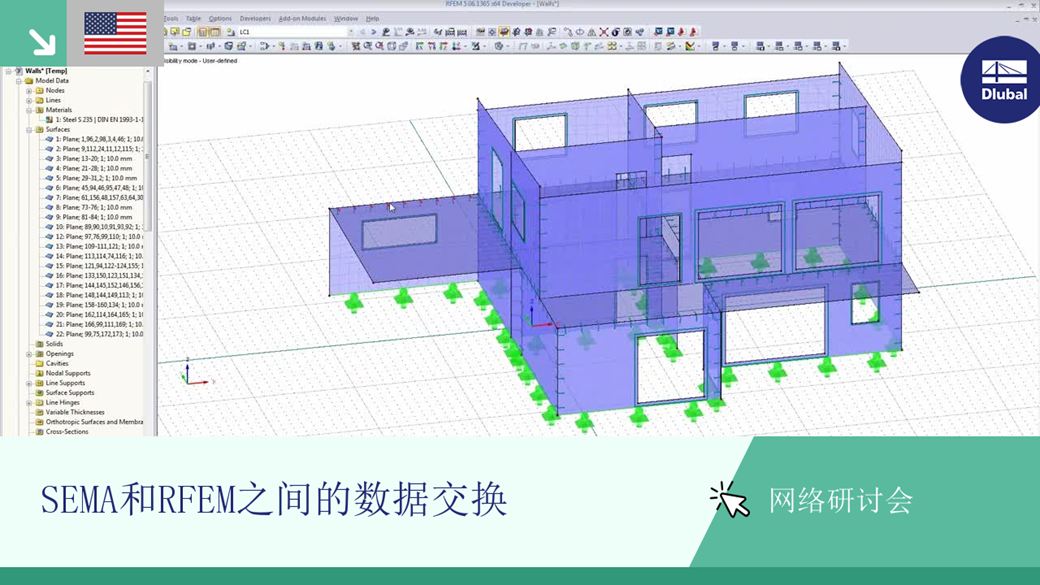Expand the Lines folder
The width and height of the screenshot is (1040, 585).
[29, 101]
